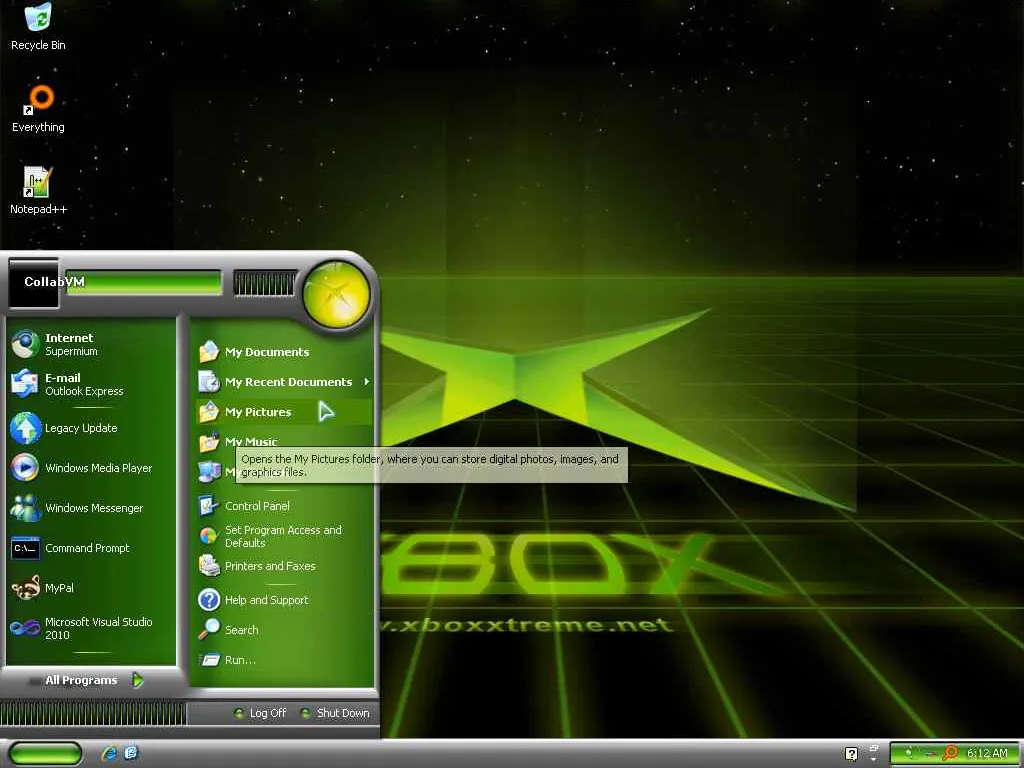1024x768 pixels.
Task: Open E-mail Outlook Express entry
Action: tap(91, 384)
